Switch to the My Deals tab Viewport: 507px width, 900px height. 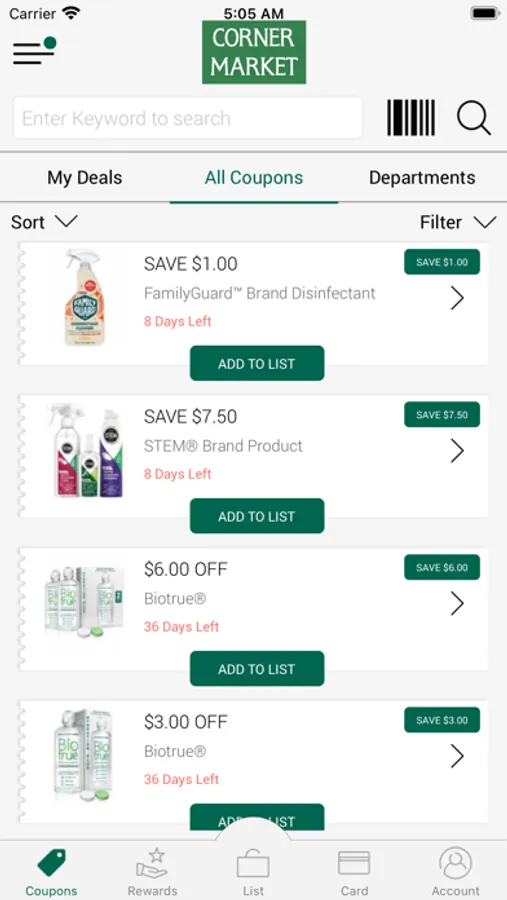[x=84, y=177]
